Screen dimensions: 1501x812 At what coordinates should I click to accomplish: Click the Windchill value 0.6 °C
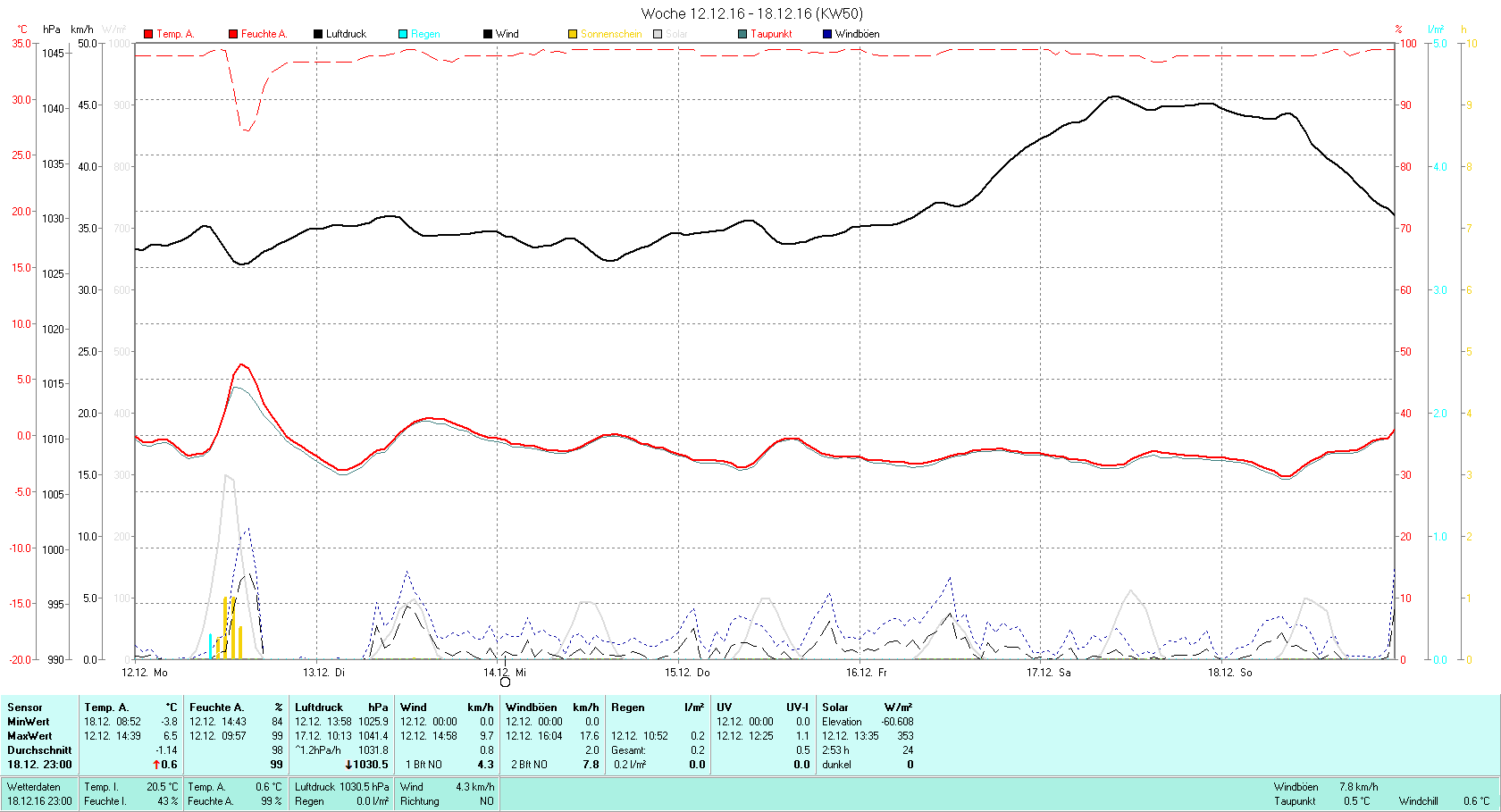1477,801
